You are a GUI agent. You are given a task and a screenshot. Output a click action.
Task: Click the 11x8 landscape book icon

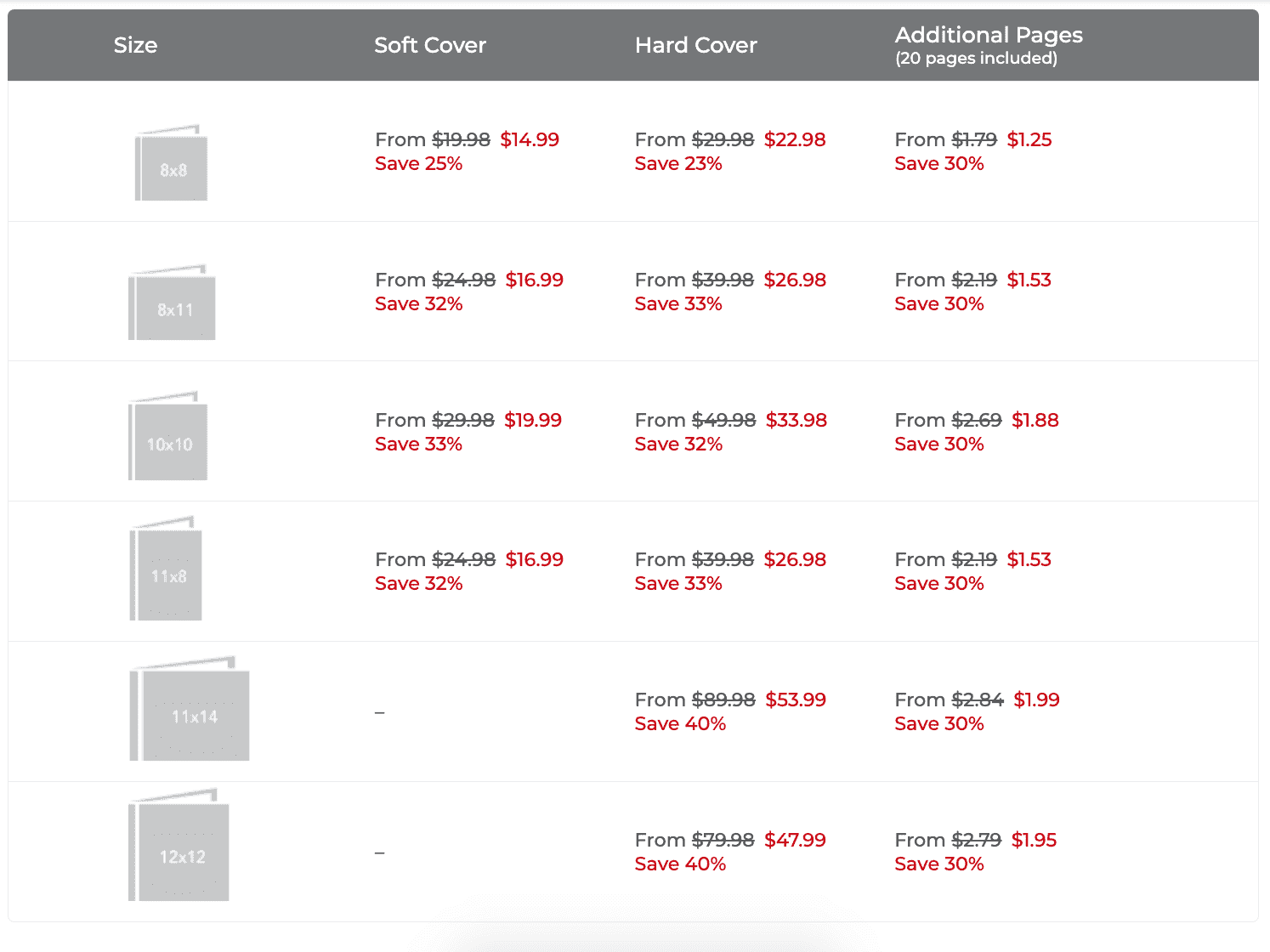(166, 568)
